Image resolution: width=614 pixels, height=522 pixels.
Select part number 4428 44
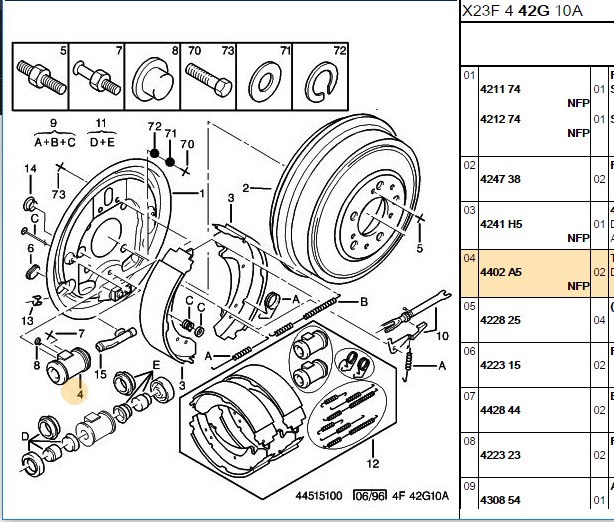coord(500,410)
